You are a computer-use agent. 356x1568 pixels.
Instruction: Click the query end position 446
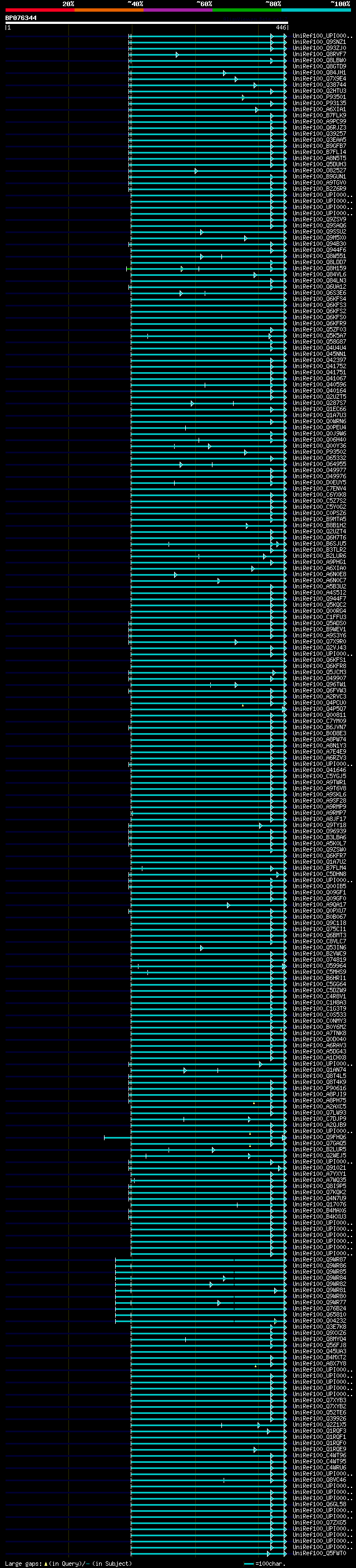[281, 27]
